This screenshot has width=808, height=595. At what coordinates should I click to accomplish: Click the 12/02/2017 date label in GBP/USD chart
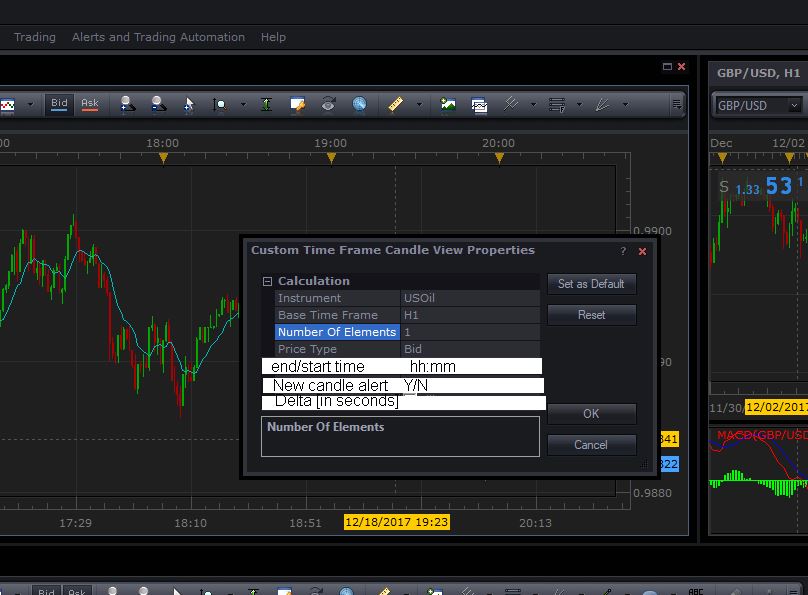click(x=777, y=407)
